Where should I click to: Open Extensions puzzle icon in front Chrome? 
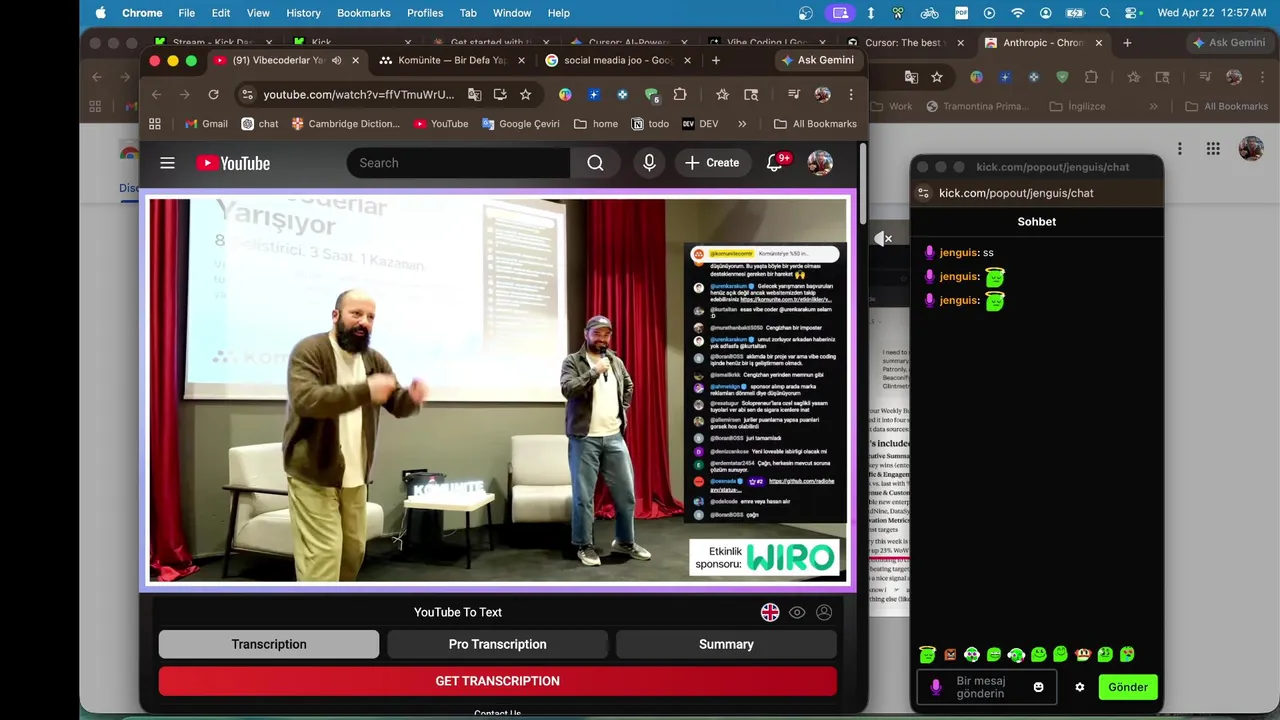click(x=680, y=94)
